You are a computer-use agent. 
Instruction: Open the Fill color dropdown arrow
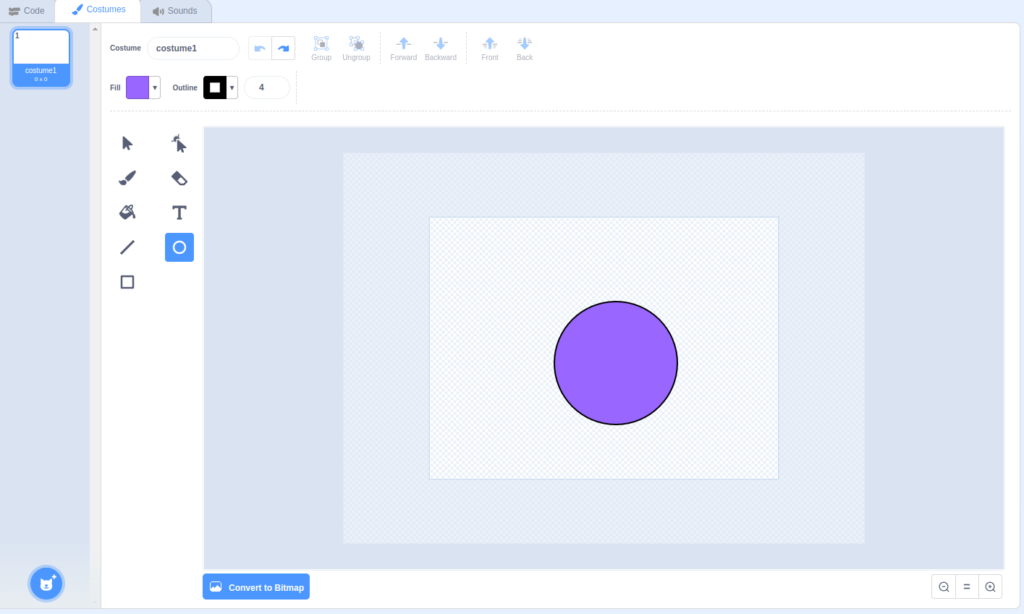(155, 88)
